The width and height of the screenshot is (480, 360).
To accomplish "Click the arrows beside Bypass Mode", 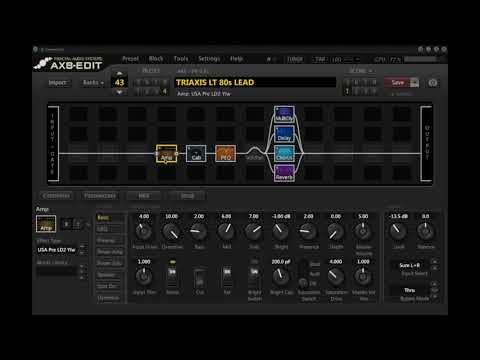I will tap(434, 290).
